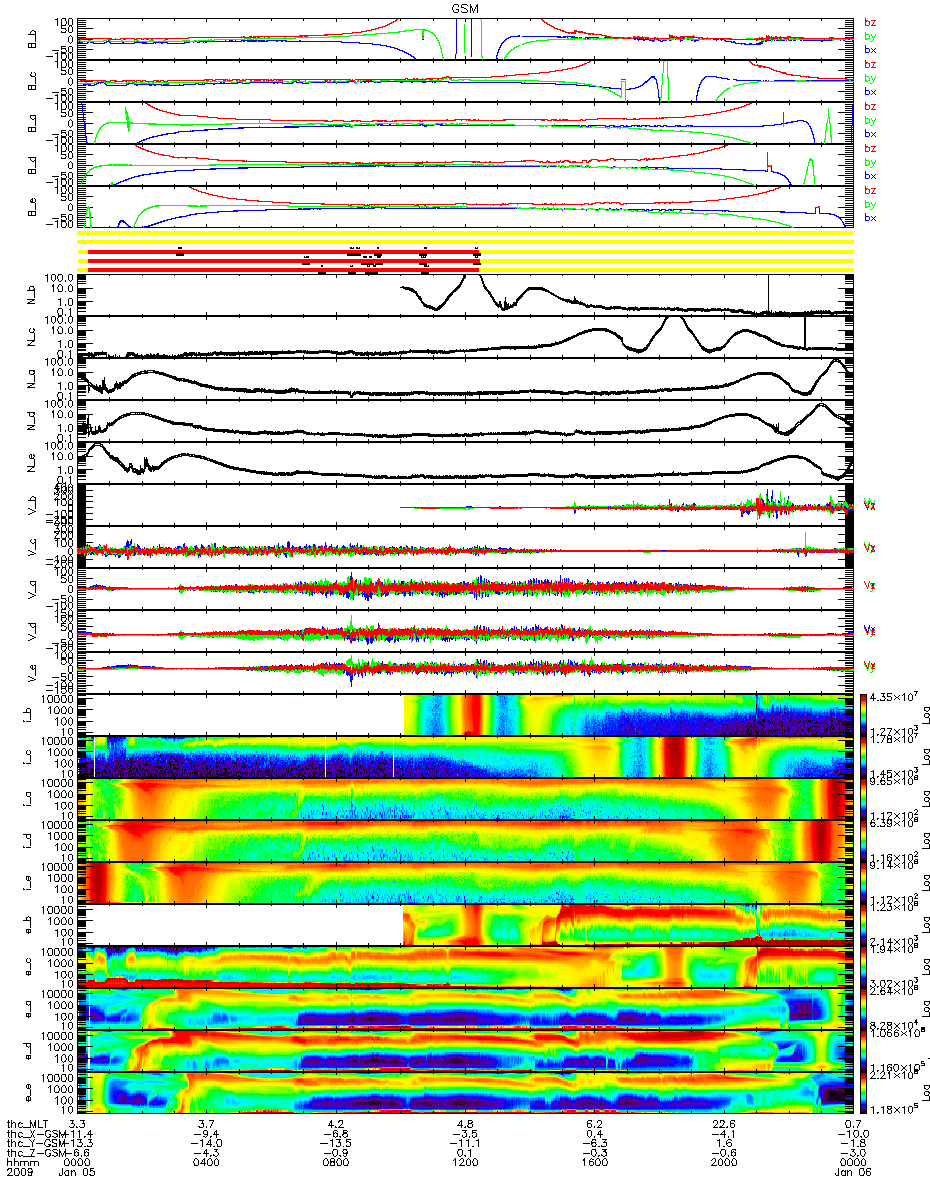Click the bx legend entry of B_e panel

(x=870, y=218)
